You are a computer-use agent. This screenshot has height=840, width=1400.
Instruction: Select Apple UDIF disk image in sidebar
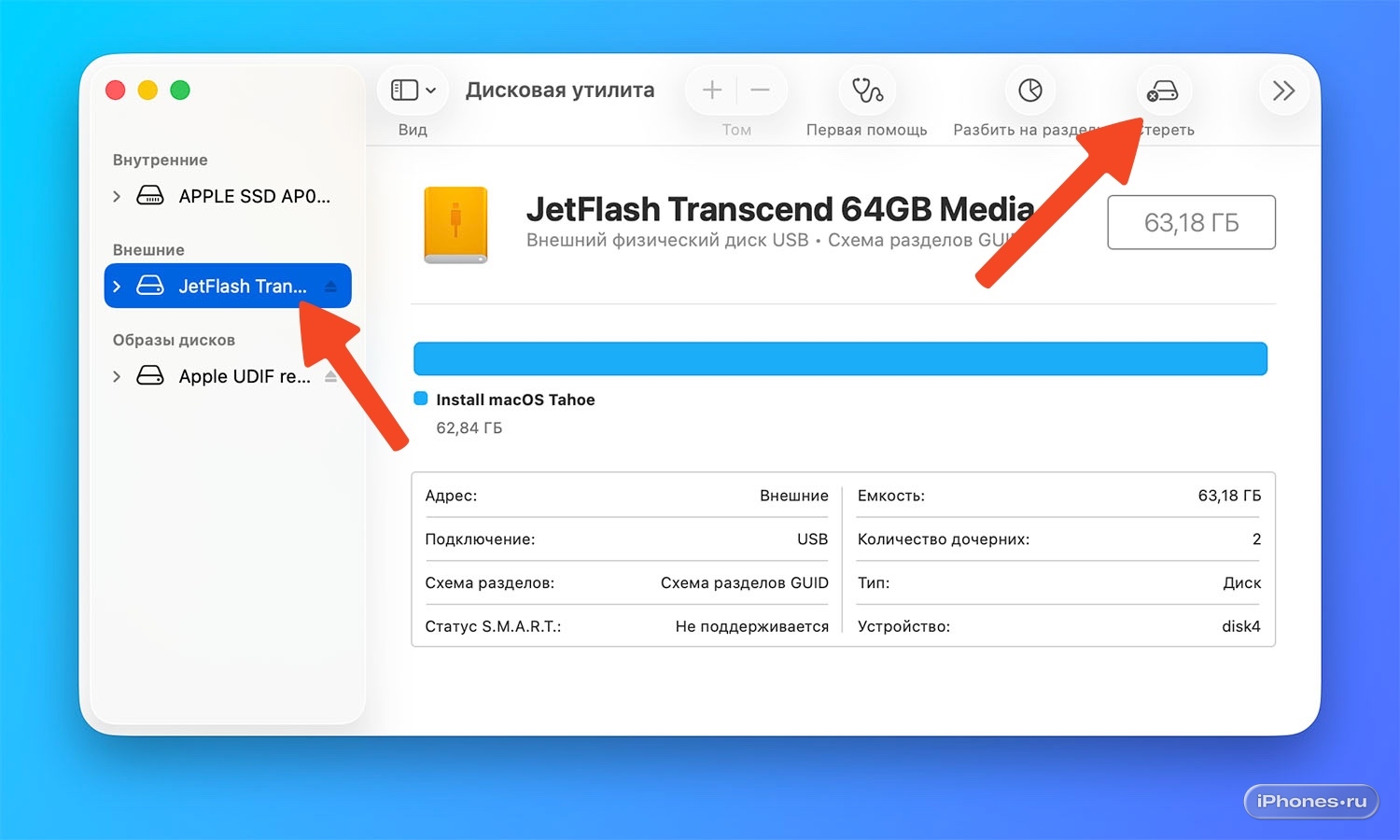[x=228, y=376]
